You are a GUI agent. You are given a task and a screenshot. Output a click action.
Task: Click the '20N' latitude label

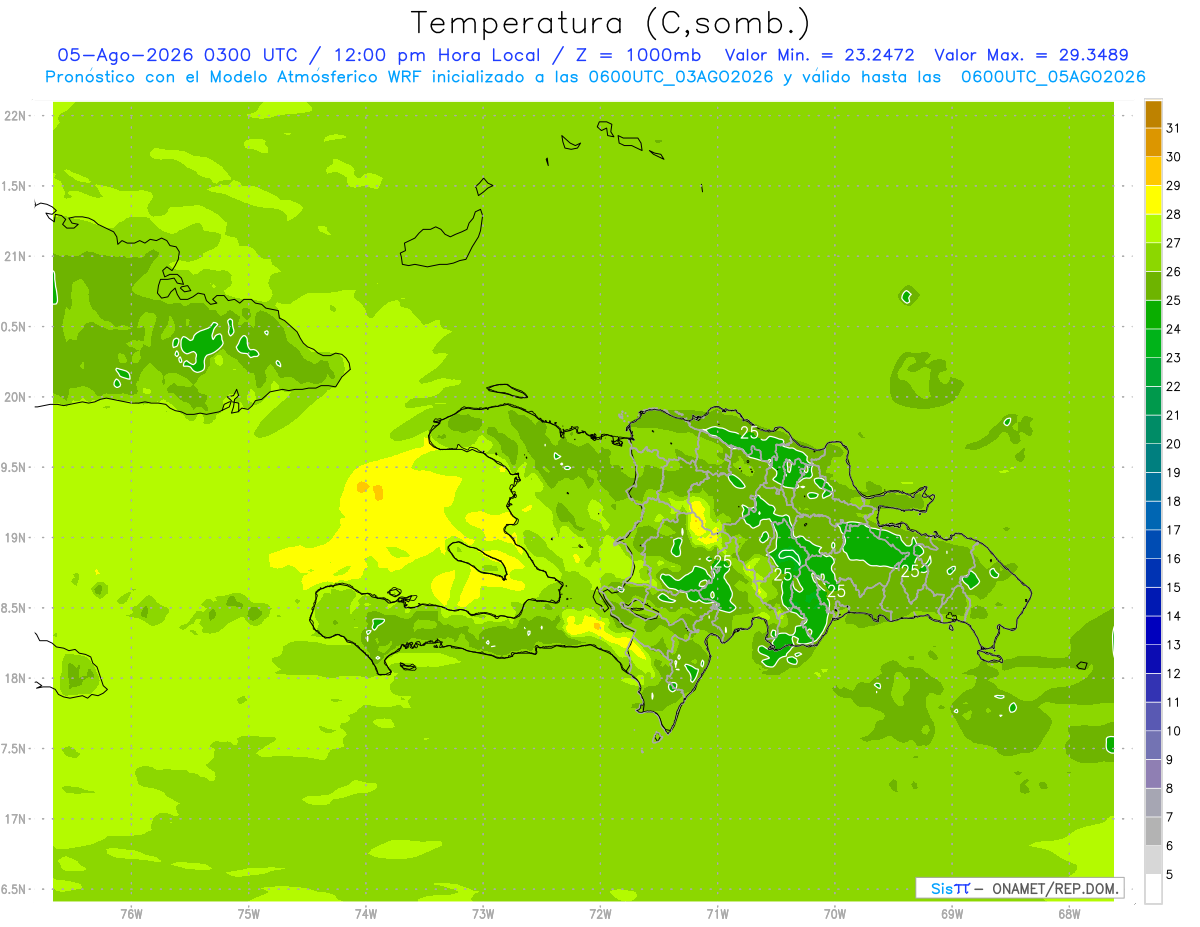pyautogui.click(x=15, y=397)
